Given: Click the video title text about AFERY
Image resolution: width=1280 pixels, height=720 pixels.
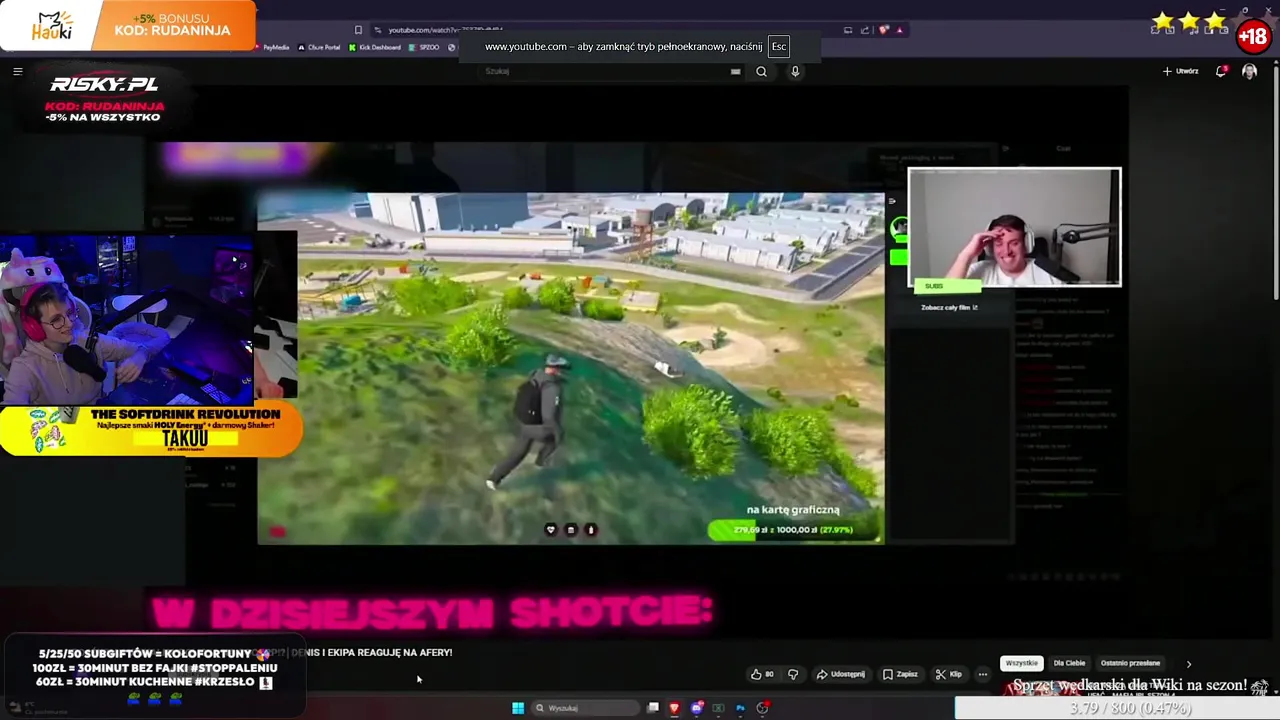Looking at the screenshot, I should point(371,652).
